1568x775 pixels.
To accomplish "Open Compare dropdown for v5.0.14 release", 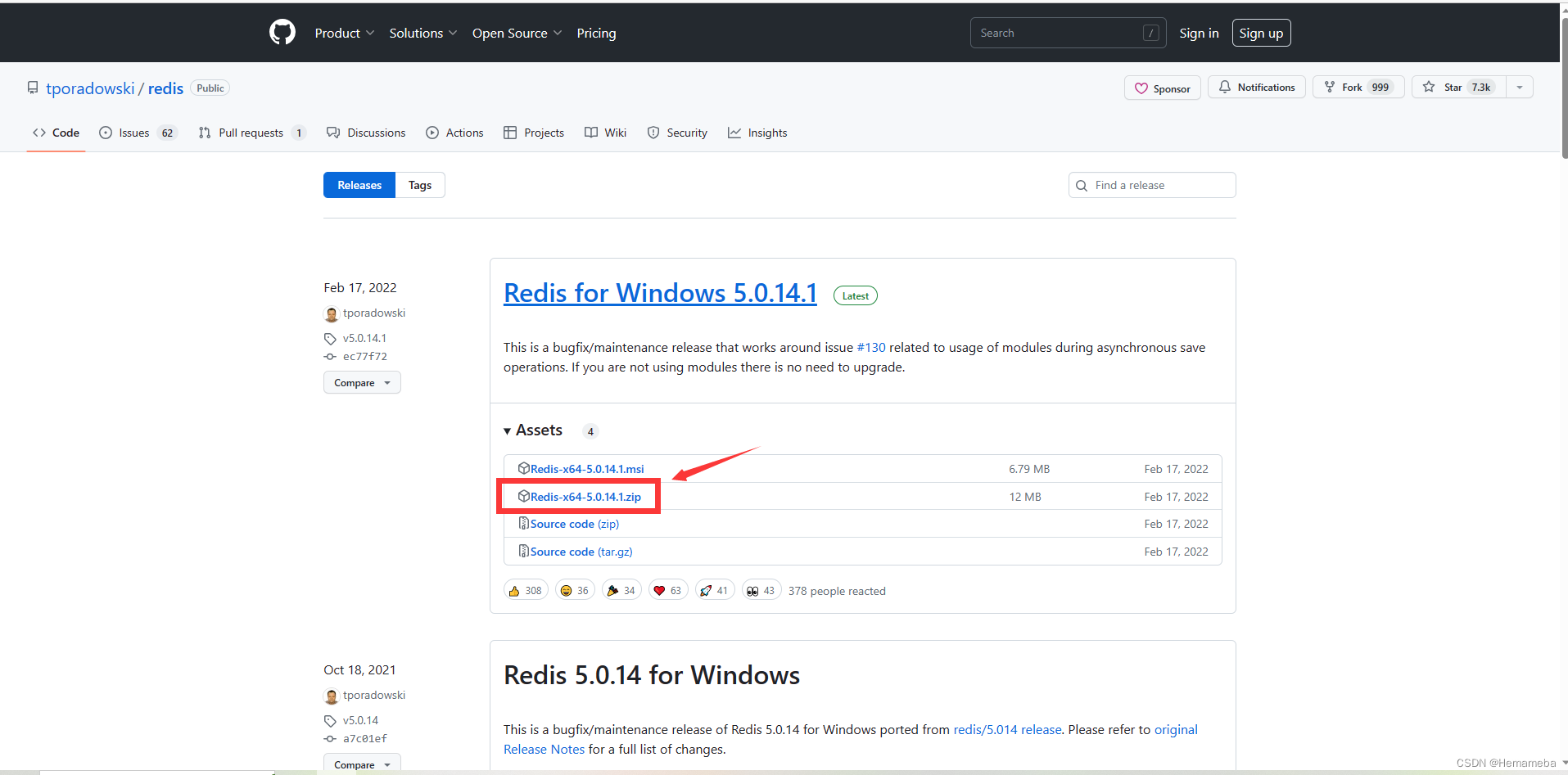I will tap(362, 764).
